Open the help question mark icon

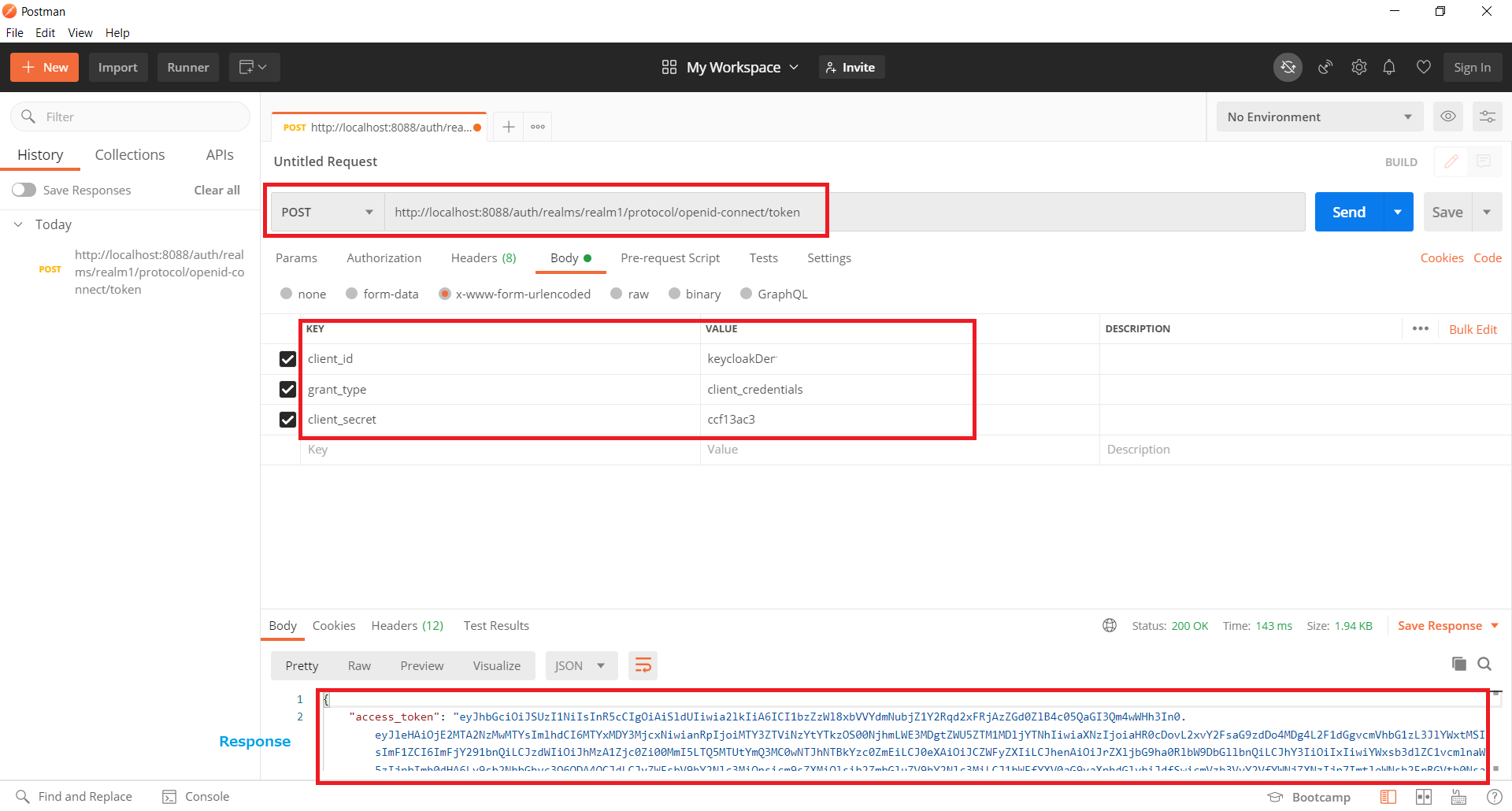(x=1495, y=797)
